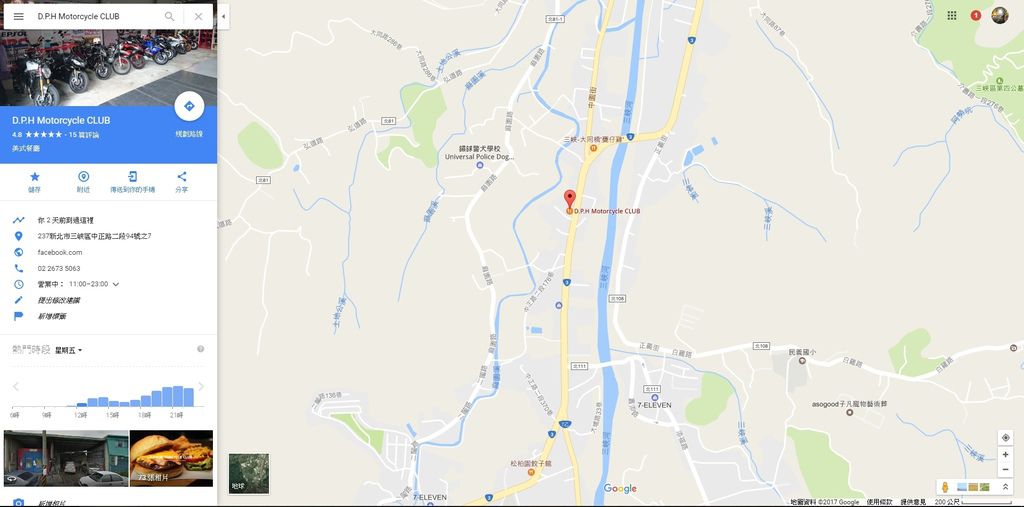Open the facebook.com website link

coord(60,252)
